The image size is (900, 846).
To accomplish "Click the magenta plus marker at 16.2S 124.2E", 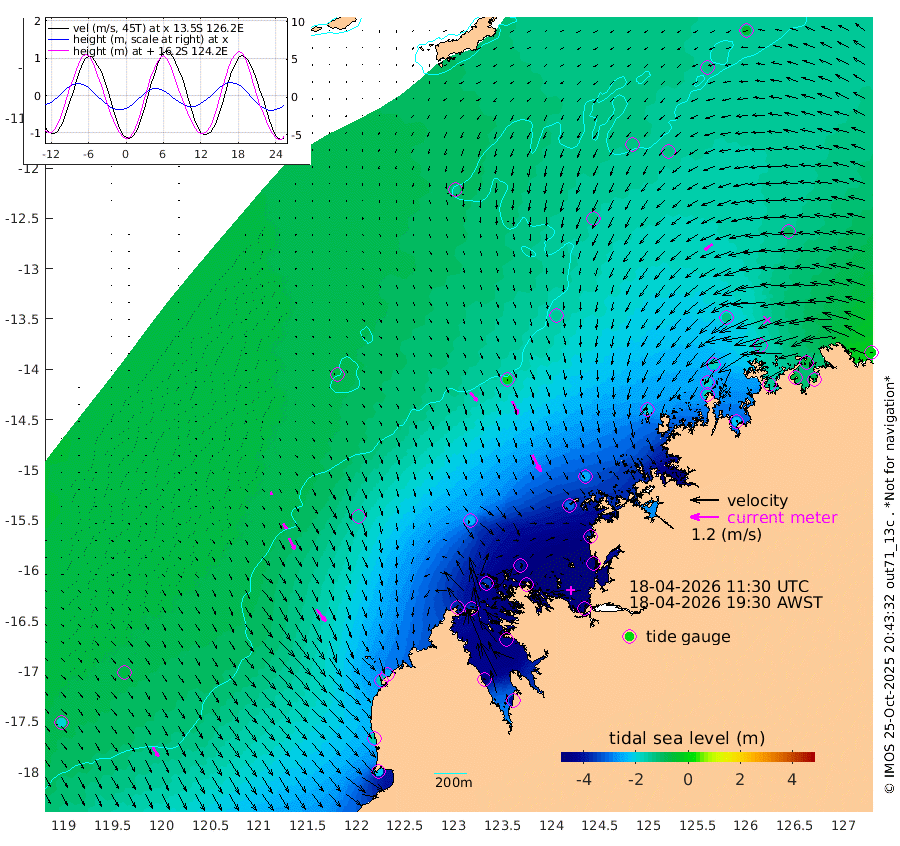I will pyautogui.click(x=571, y=590).
